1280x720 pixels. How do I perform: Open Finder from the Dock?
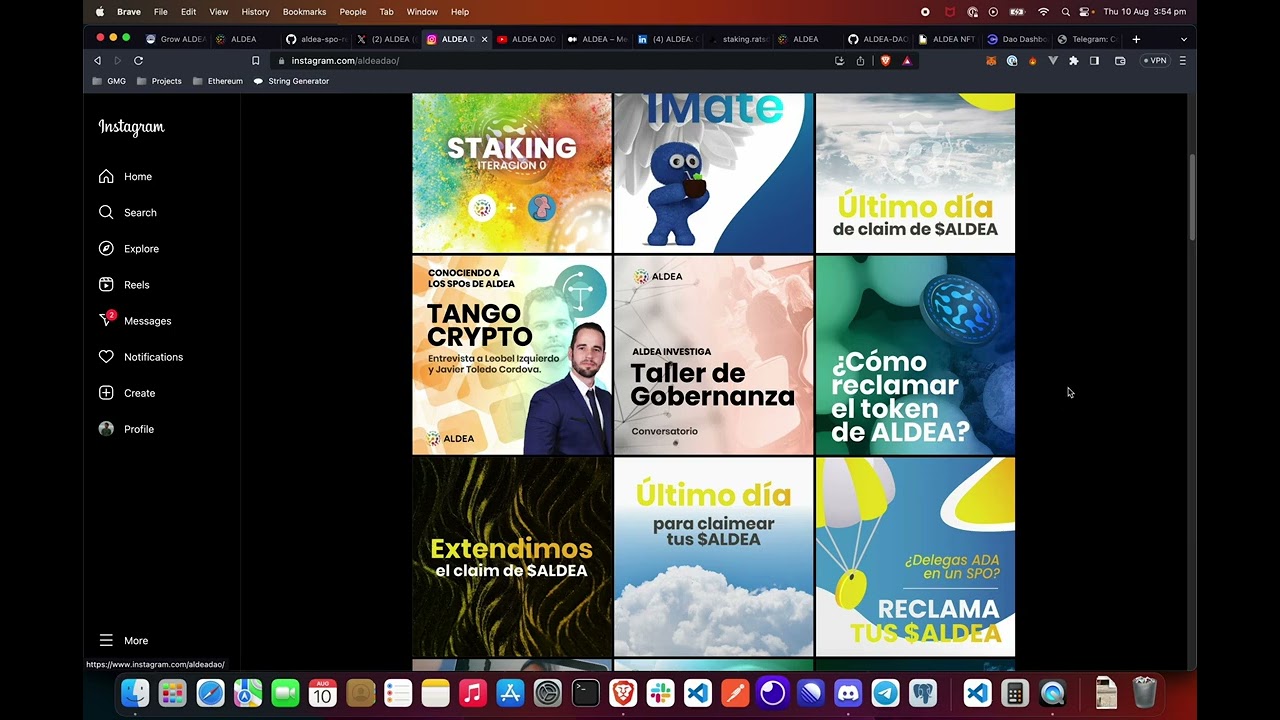(135, 692)
